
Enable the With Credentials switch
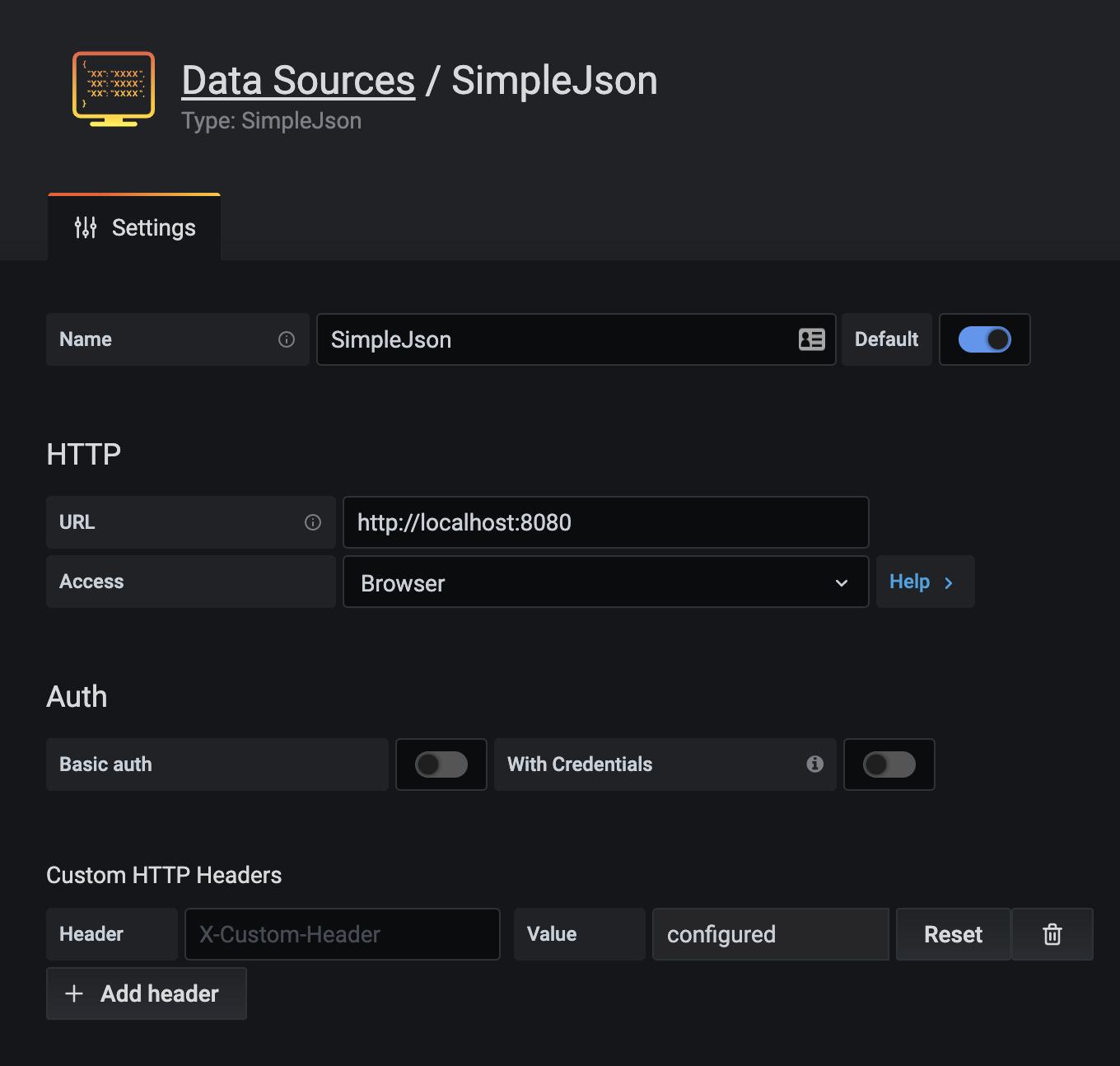click(889, 764)
